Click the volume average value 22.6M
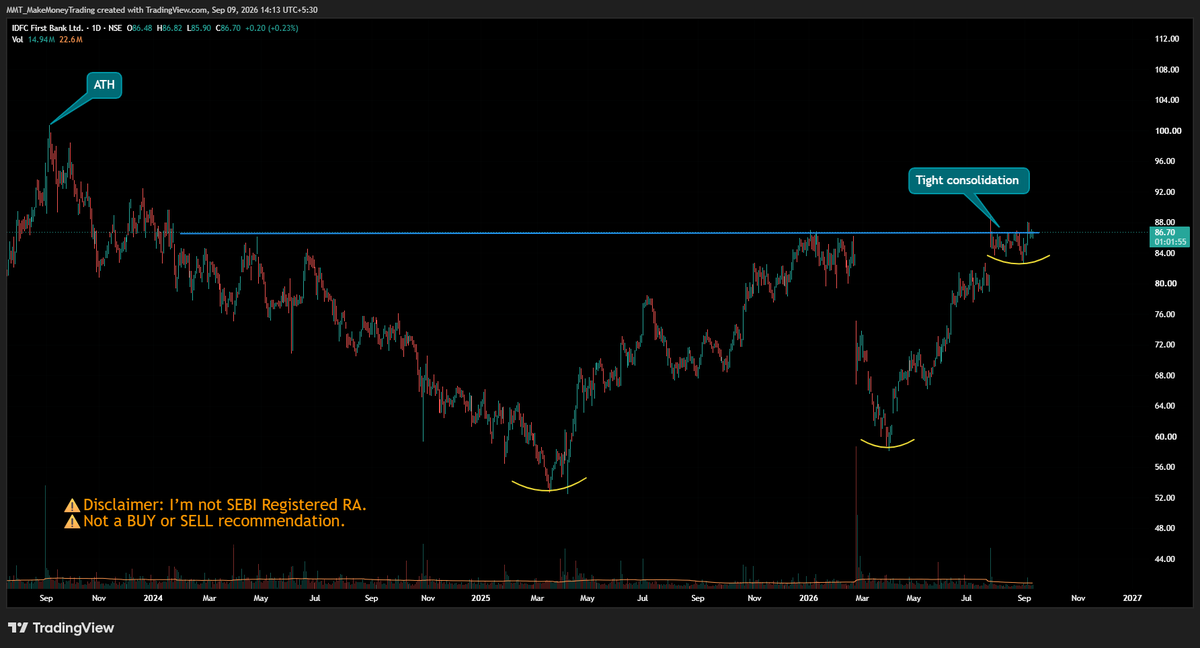 click(71, 40)
